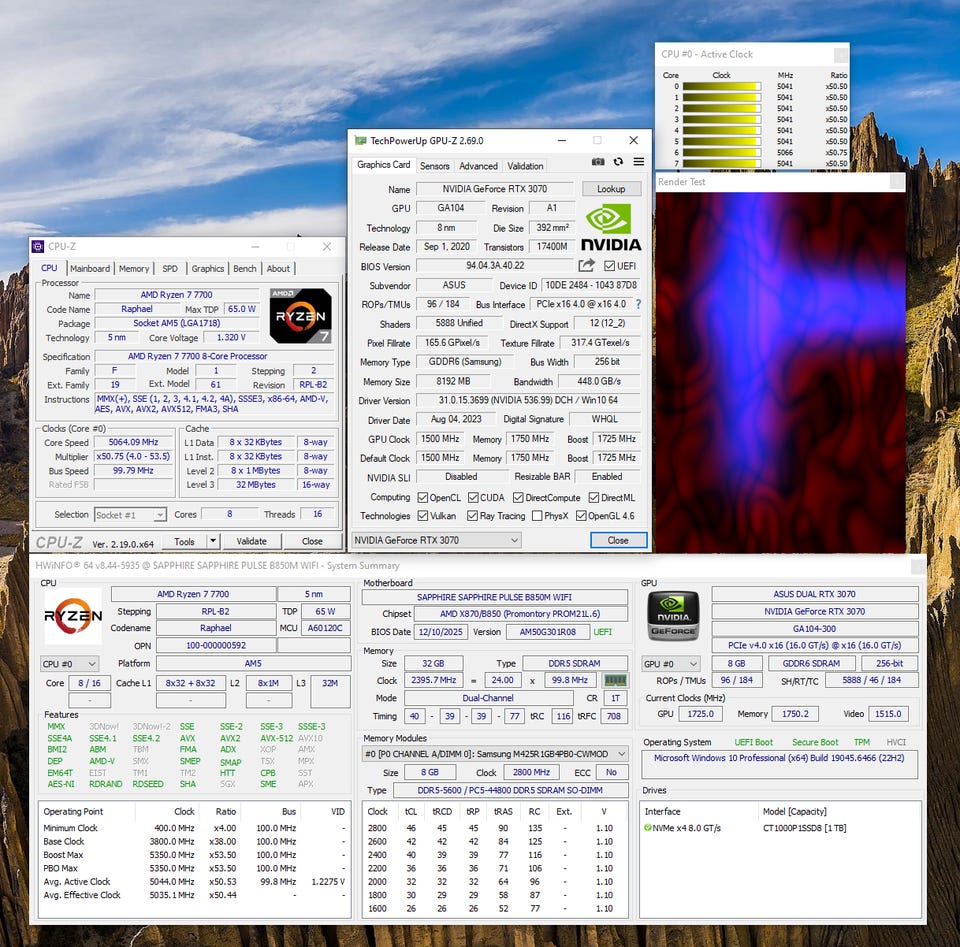
Task: Toggle the OpenCL checkbox
Action: (x=422, y=497)
